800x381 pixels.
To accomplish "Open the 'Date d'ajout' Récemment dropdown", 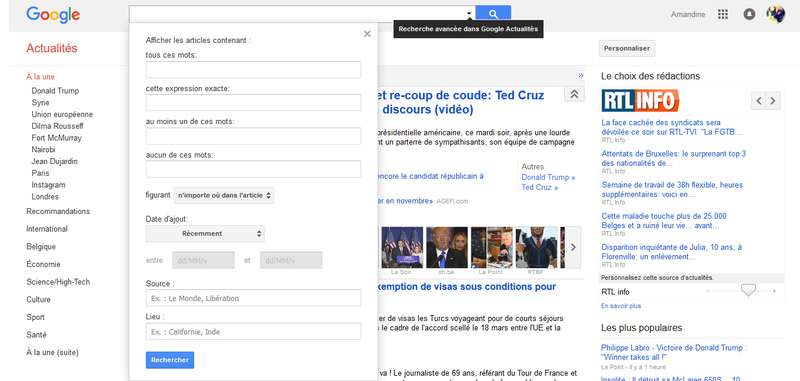I will tap(205, 234).
